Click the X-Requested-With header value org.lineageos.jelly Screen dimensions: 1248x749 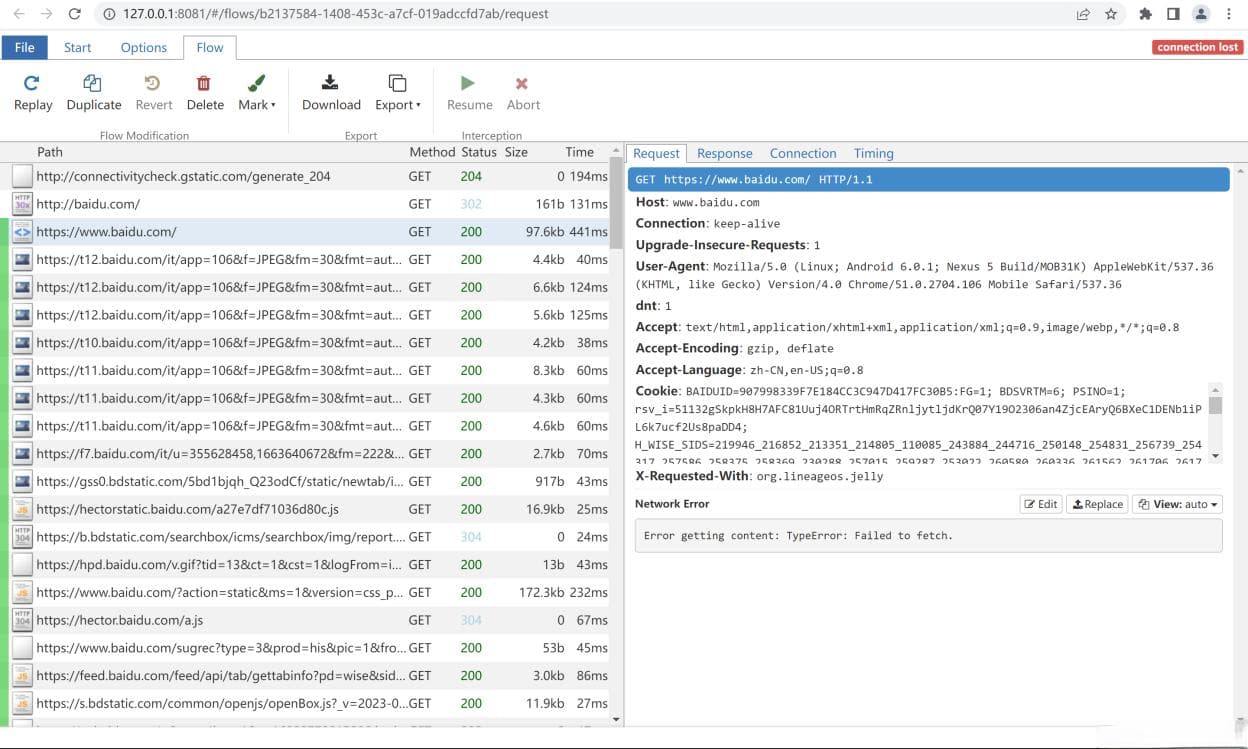tap(819, 477)
